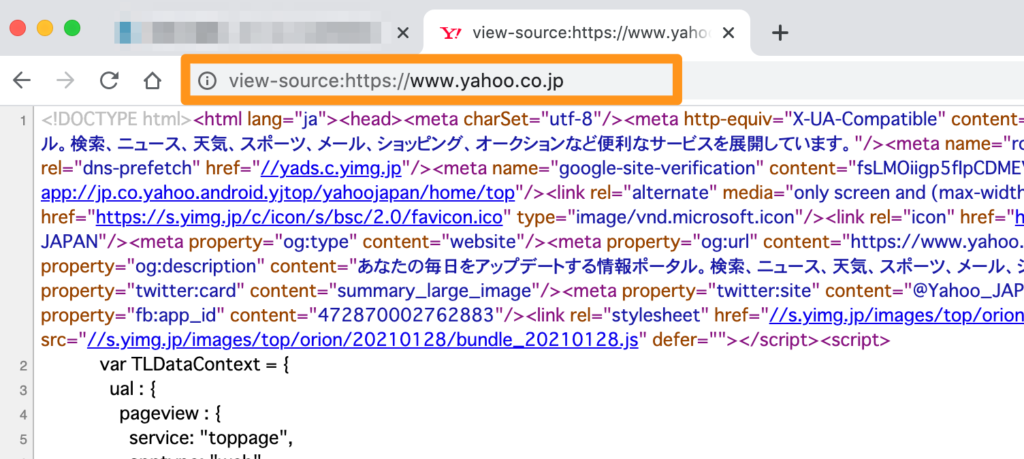Close the view-source Yahoo tab

click(729, 33)
